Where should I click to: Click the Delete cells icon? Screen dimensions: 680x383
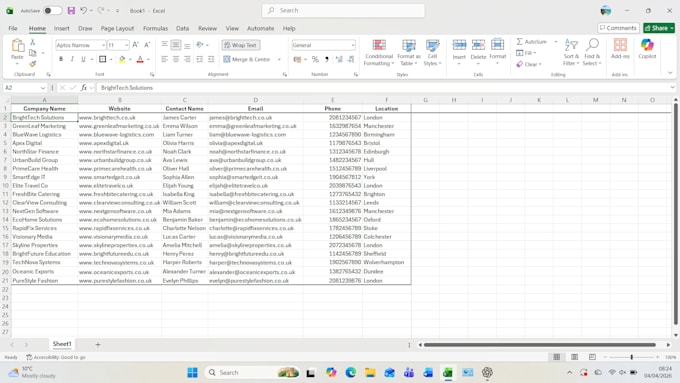(478, 45)
